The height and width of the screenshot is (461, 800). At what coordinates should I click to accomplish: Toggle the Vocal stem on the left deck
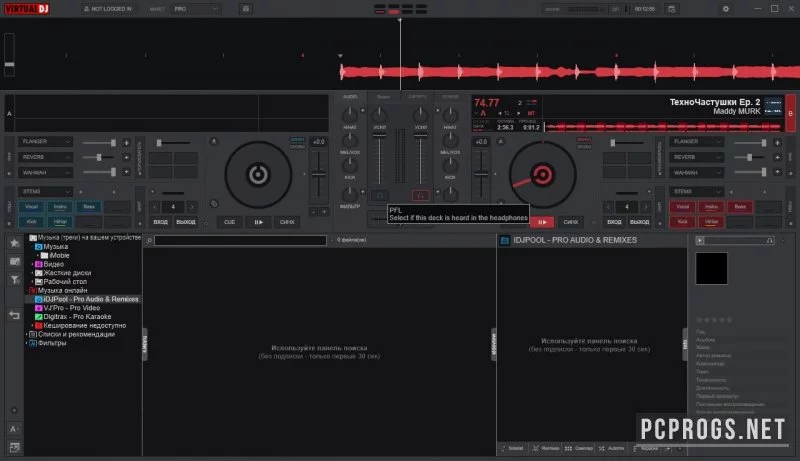tap(31, 207)
